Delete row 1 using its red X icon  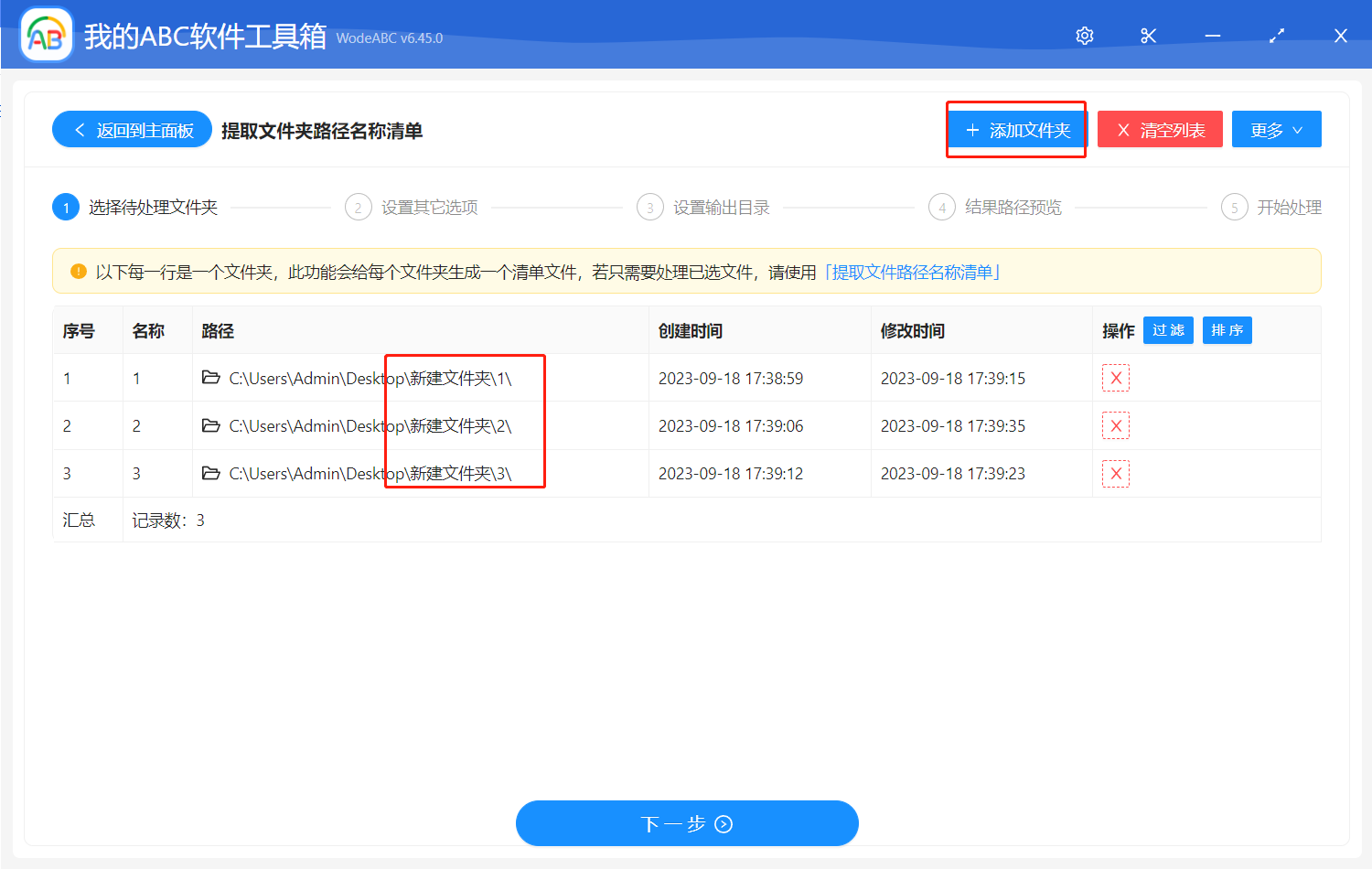(x=1115, y=377)
